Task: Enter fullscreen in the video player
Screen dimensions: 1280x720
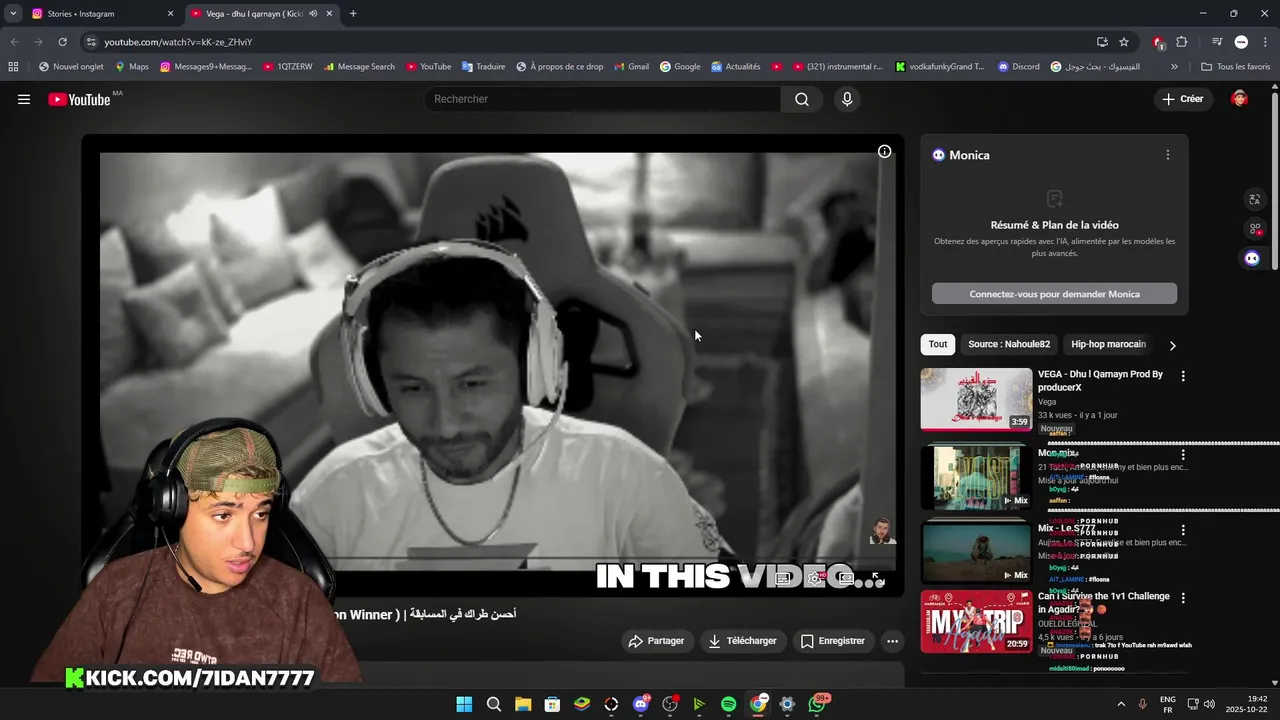Action: click(x=877, y=578)
